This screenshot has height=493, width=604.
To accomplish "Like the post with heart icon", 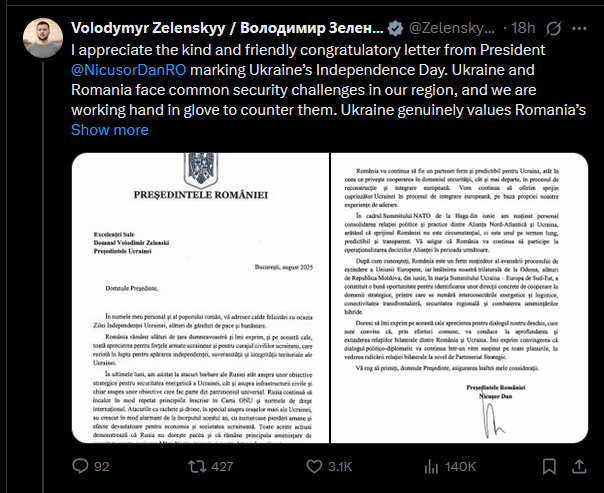I will pos(314,466).
